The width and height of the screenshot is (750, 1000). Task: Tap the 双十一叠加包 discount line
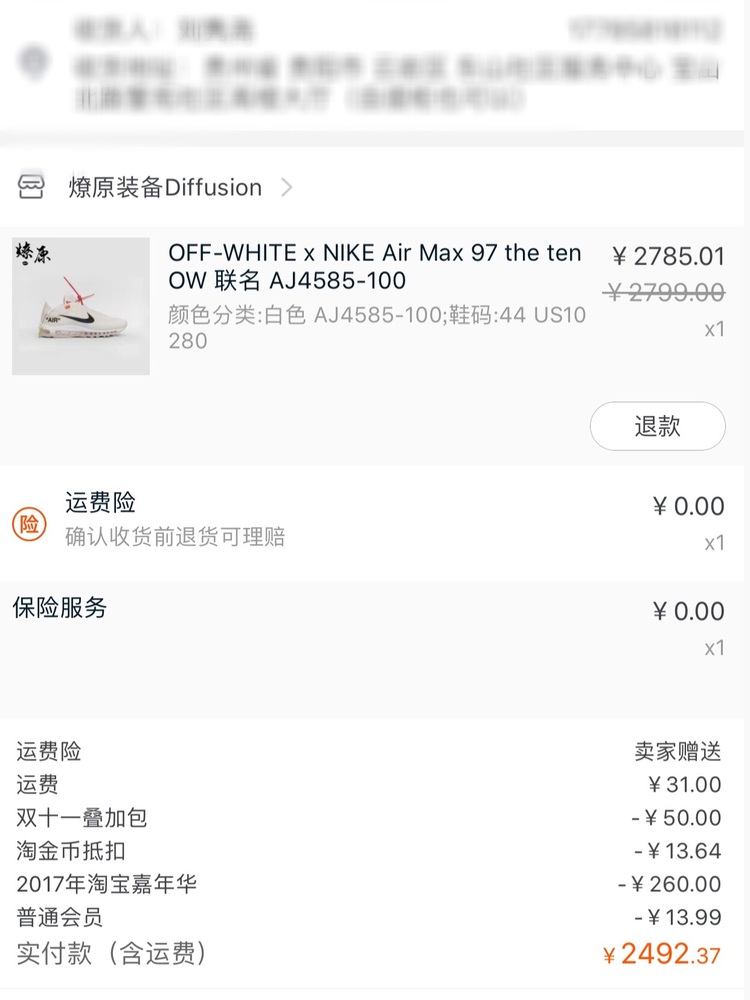pyautogui.click(x=369, y=818)
